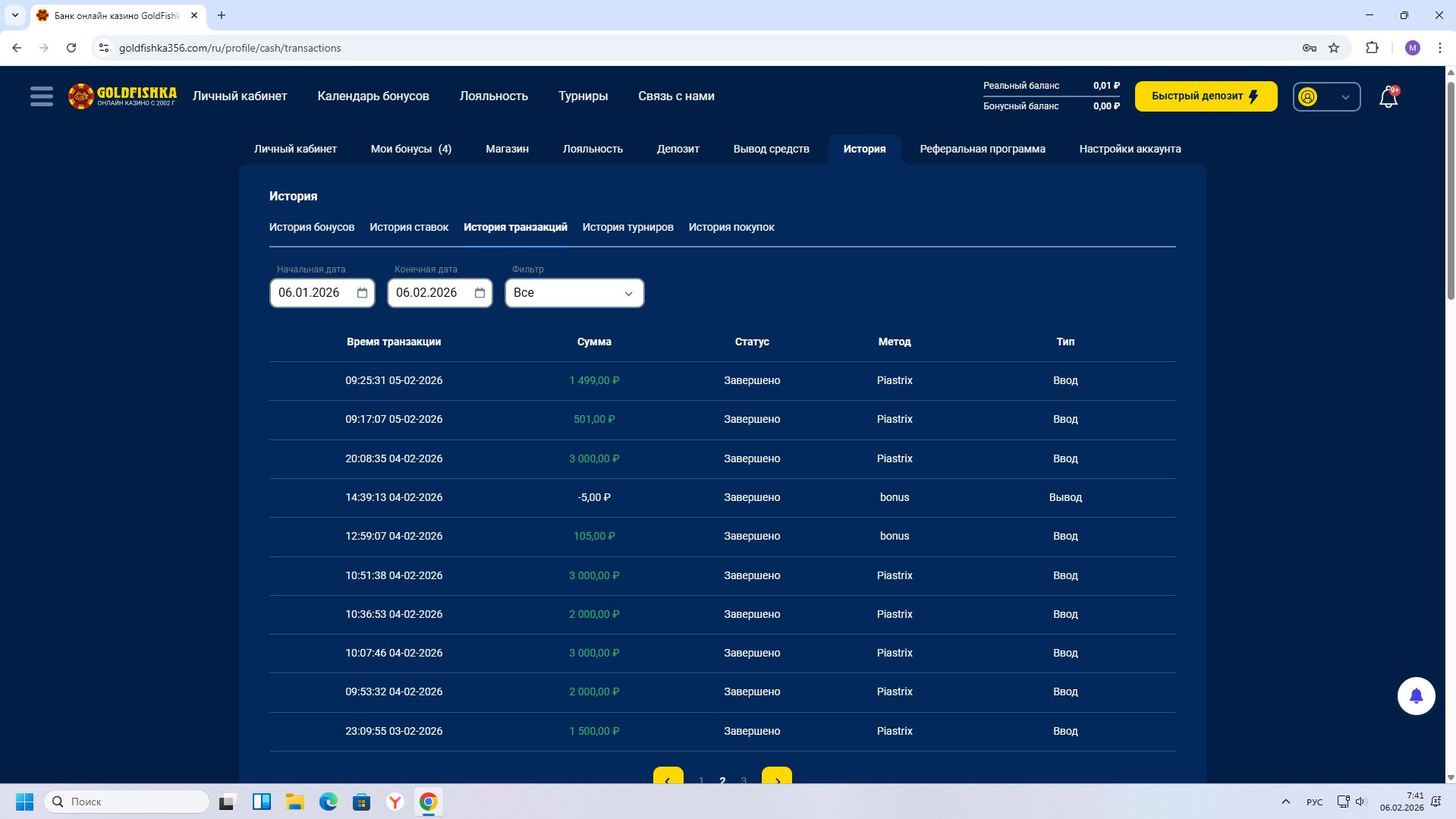The height and width of the screenshot is (819, 1456).
Task: Go to previous page with arrow
Action: [x=668, y=779]
